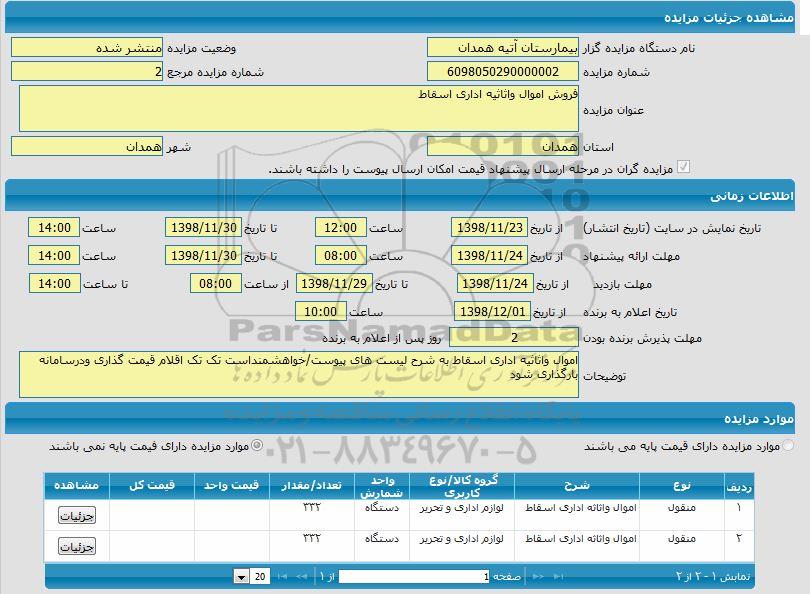Click the شهر field with همدان
The image size is (810, 594).
point(87,147)
